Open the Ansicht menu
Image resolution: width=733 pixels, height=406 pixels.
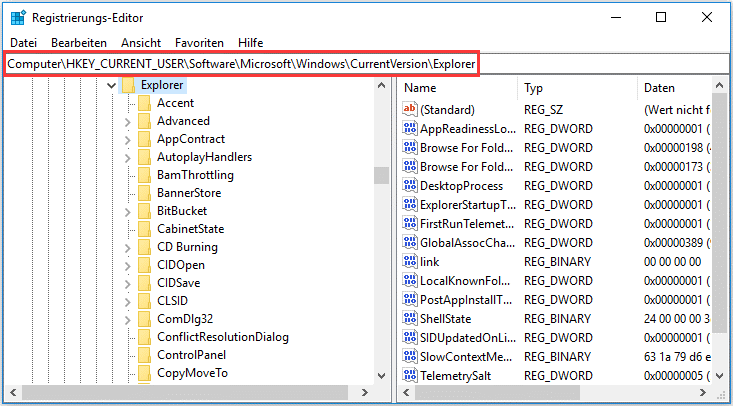(x=141, y=43)
